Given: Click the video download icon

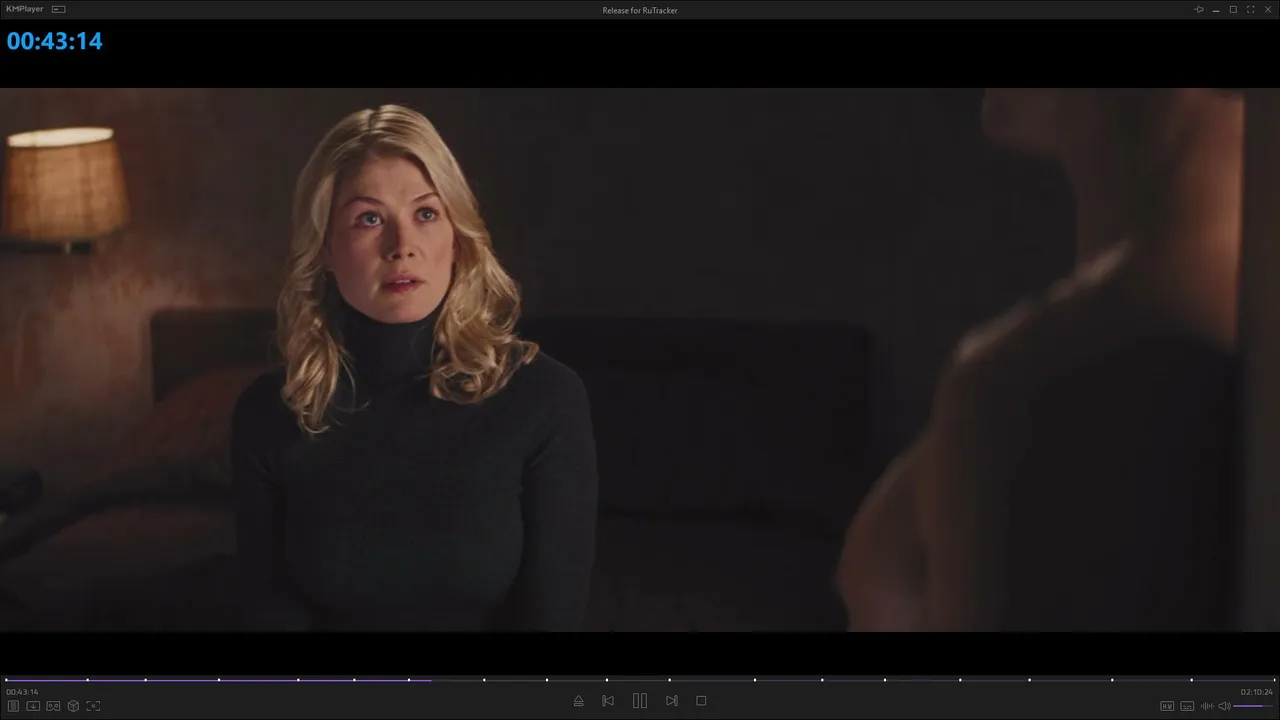Looking at the screenshot, I should (33, 706).
